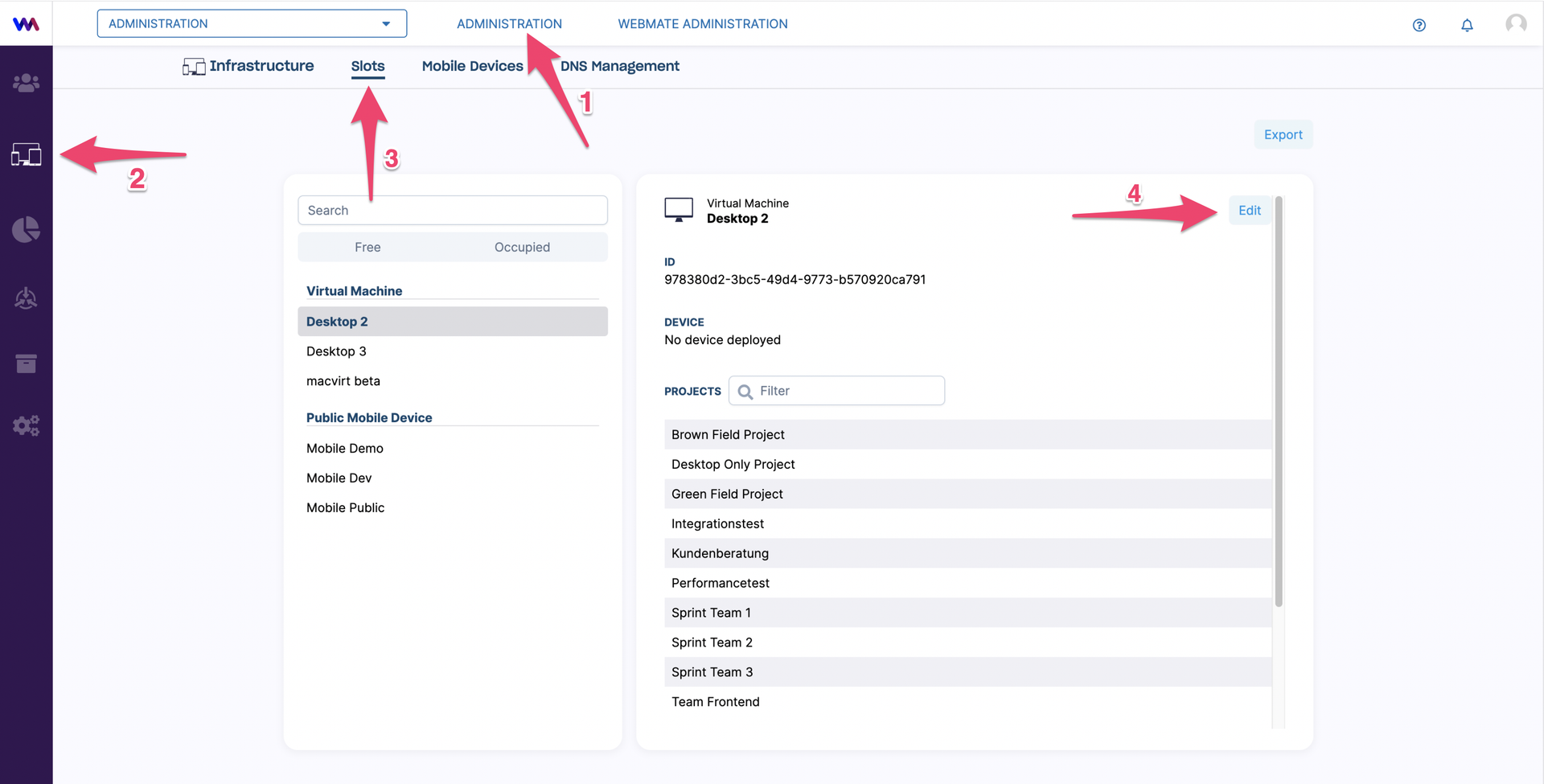Open the devices infrastructure sidebar icon
Screen dimensions: 1544x784
[26, 154]
